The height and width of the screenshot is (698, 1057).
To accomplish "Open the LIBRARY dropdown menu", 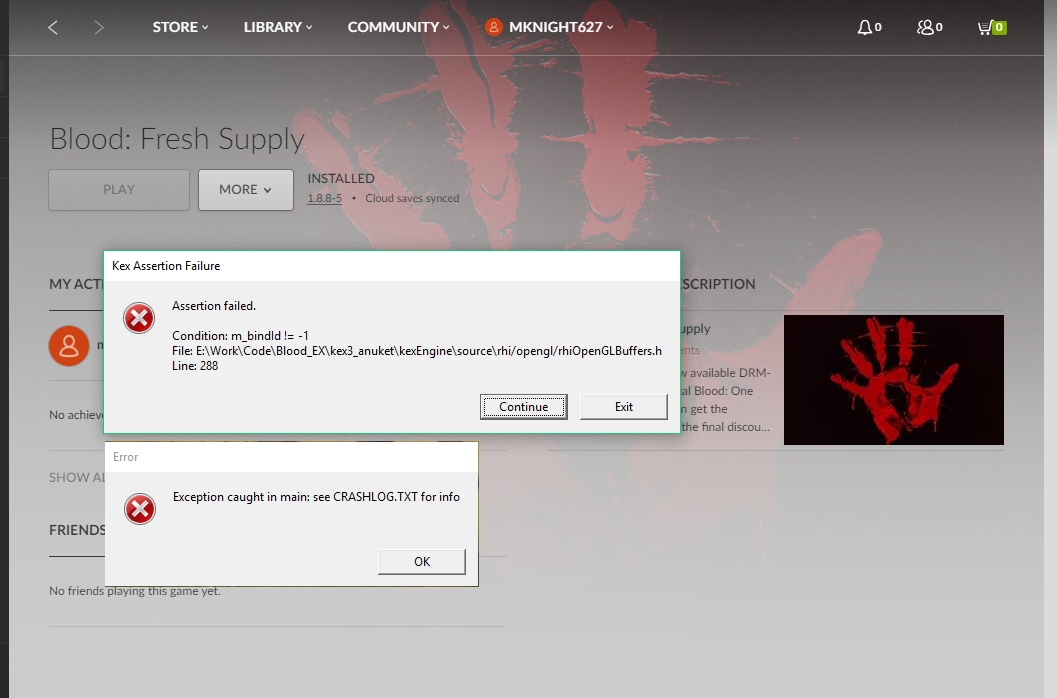I will point(278,27).
